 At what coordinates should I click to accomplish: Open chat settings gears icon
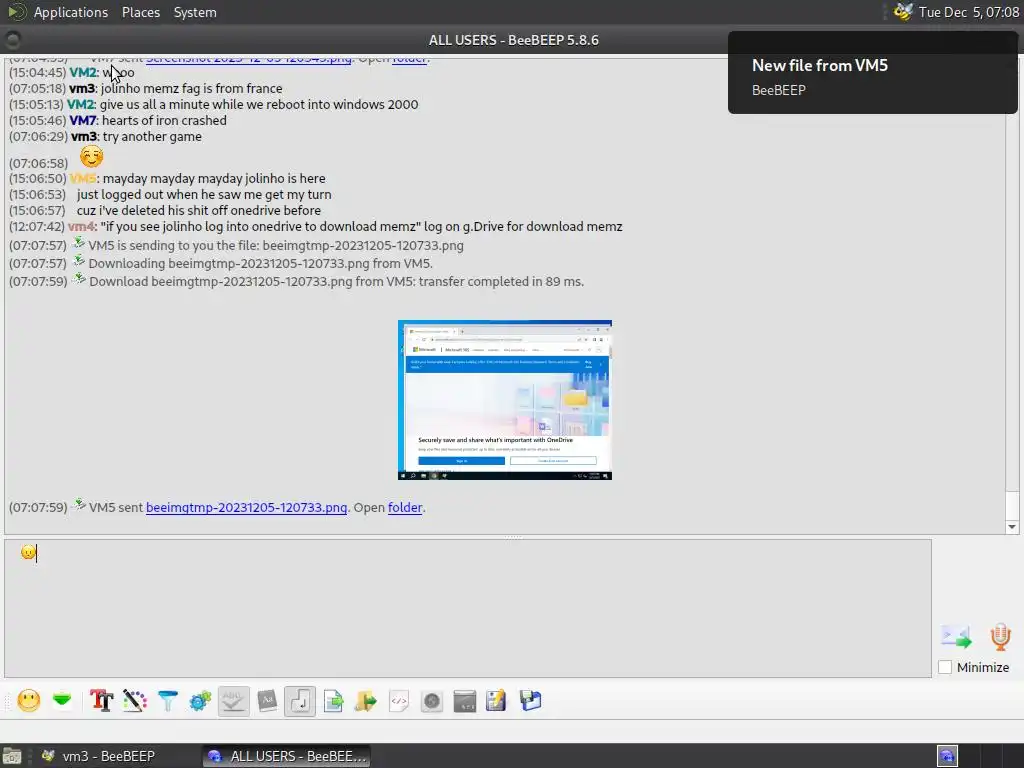tap(200, 701)
